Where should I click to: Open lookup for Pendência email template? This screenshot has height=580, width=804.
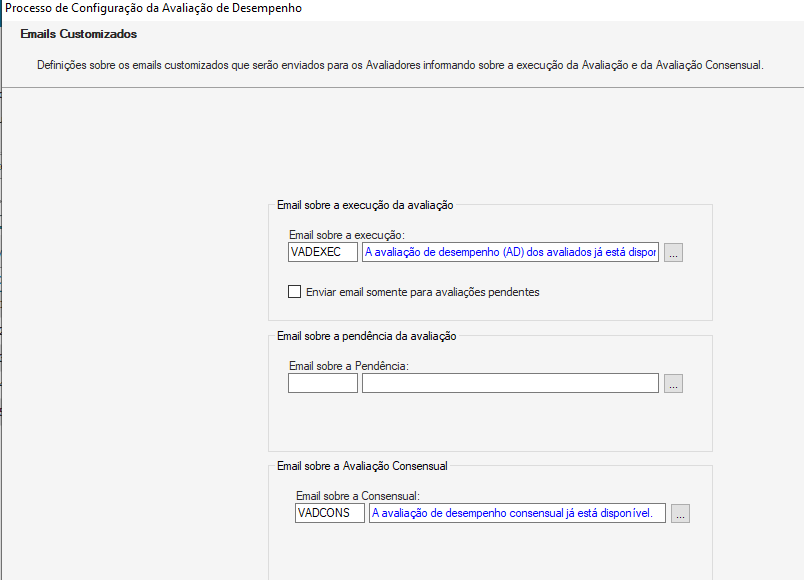click(673, 383)
